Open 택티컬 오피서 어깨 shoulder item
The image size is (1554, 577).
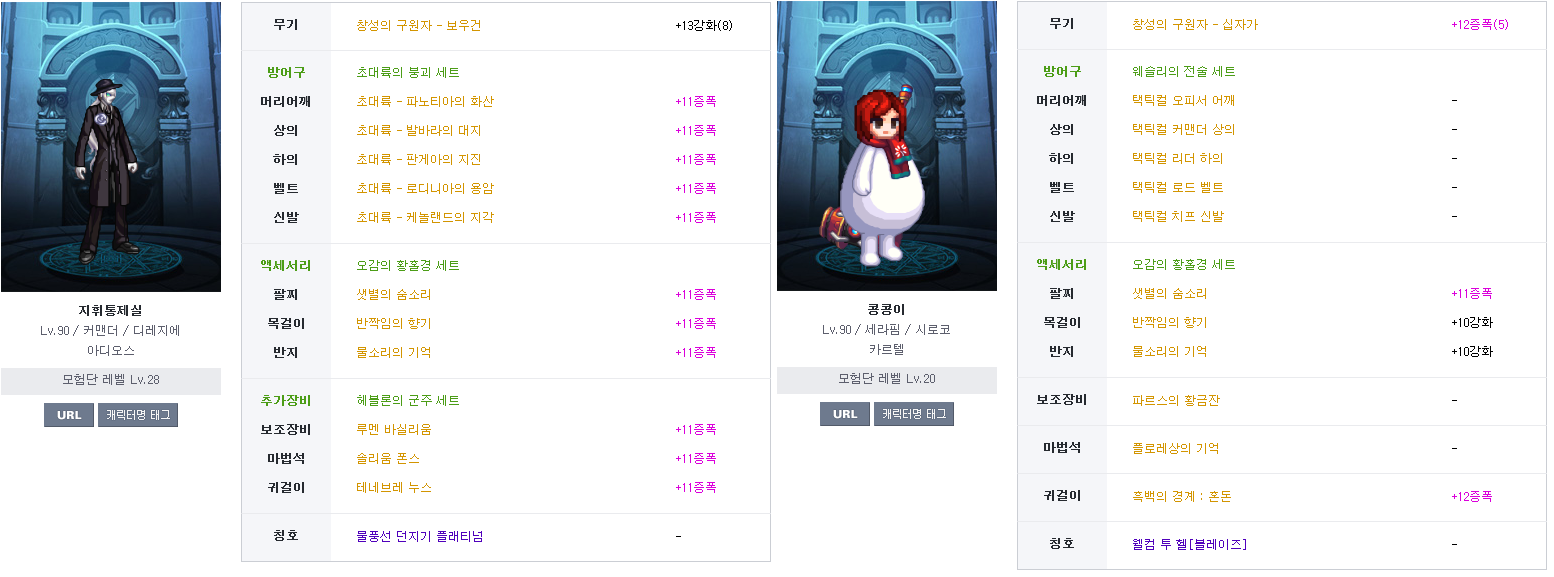1184,100
